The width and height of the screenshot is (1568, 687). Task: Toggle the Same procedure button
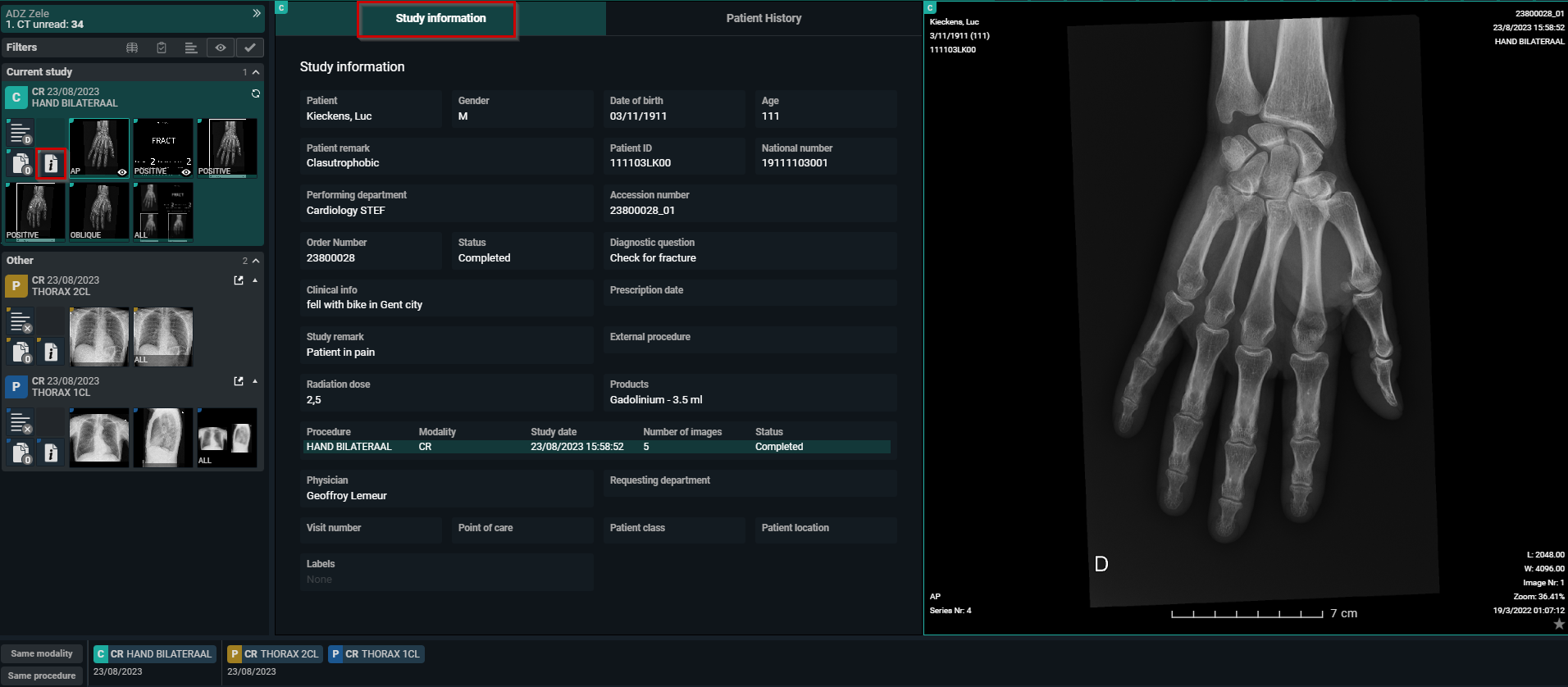pos(42,676)
